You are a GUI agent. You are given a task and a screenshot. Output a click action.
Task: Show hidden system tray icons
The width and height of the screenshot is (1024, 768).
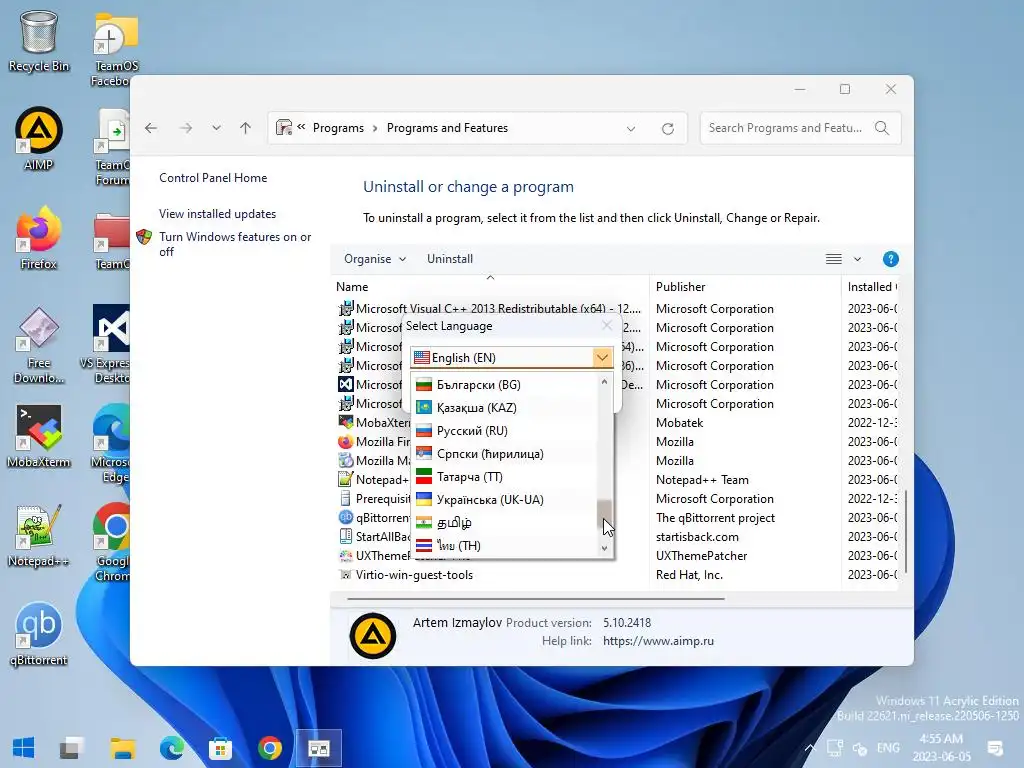[x=809, y=748]
